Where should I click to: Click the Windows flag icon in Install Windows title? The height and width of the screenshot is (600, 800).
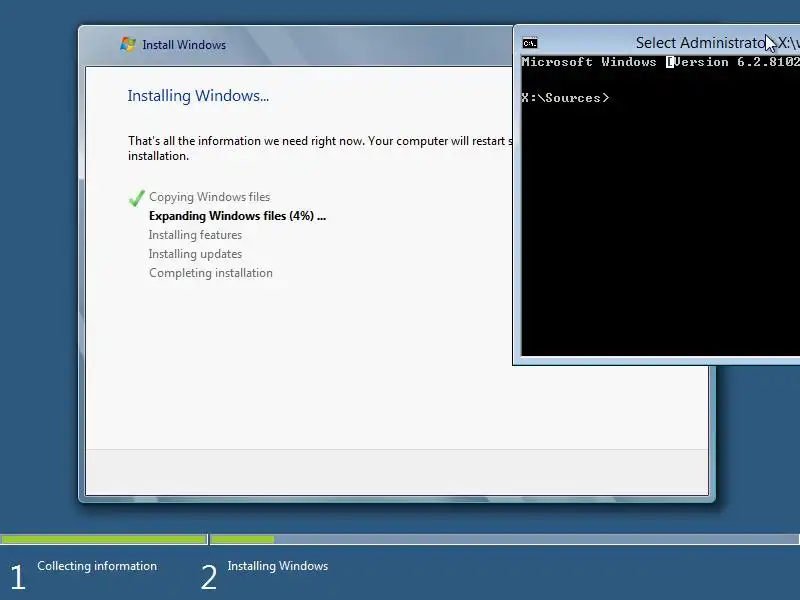128,44
